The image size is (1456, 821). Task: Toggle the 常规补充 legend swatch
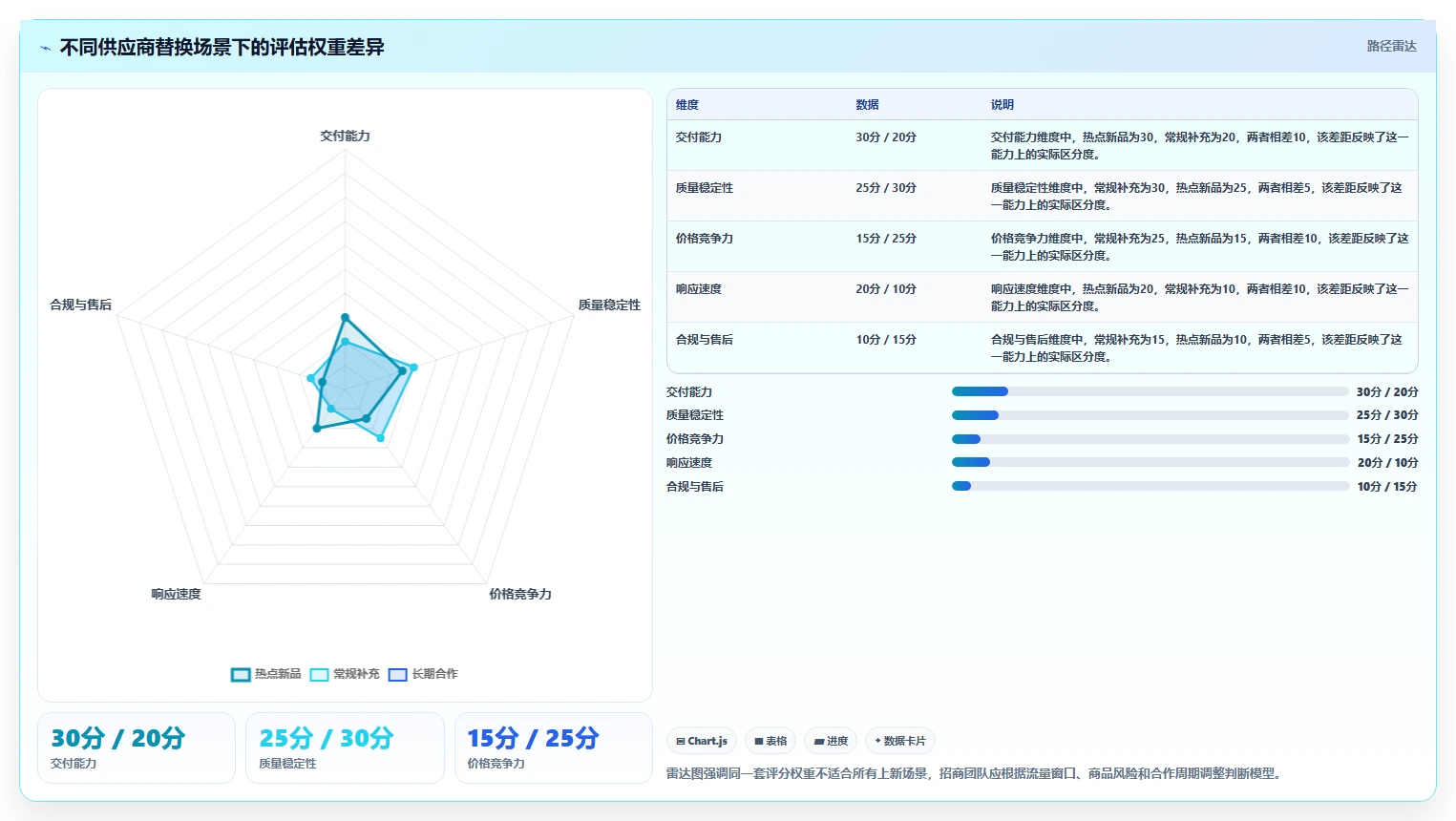coord(319,675)
